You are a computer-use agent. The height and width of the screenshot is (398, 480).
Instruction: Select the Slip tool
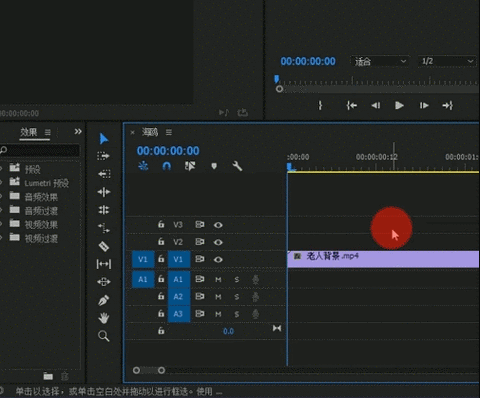tap(104, 264)
